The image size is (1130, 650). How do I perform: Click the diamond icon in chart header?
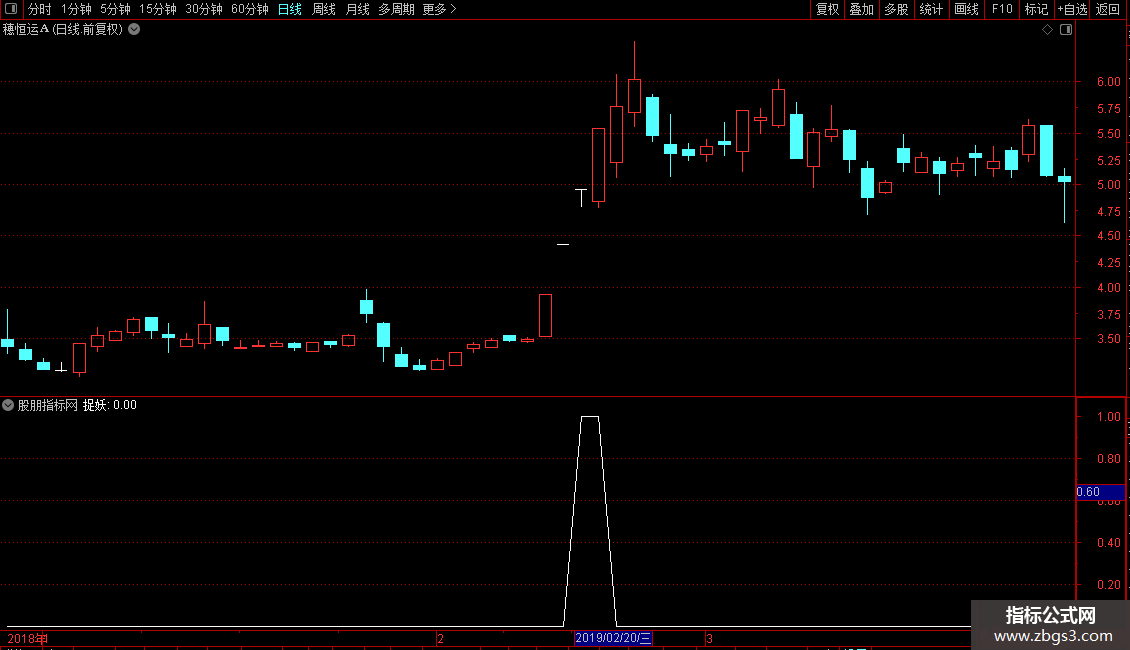click(1048, 30)
